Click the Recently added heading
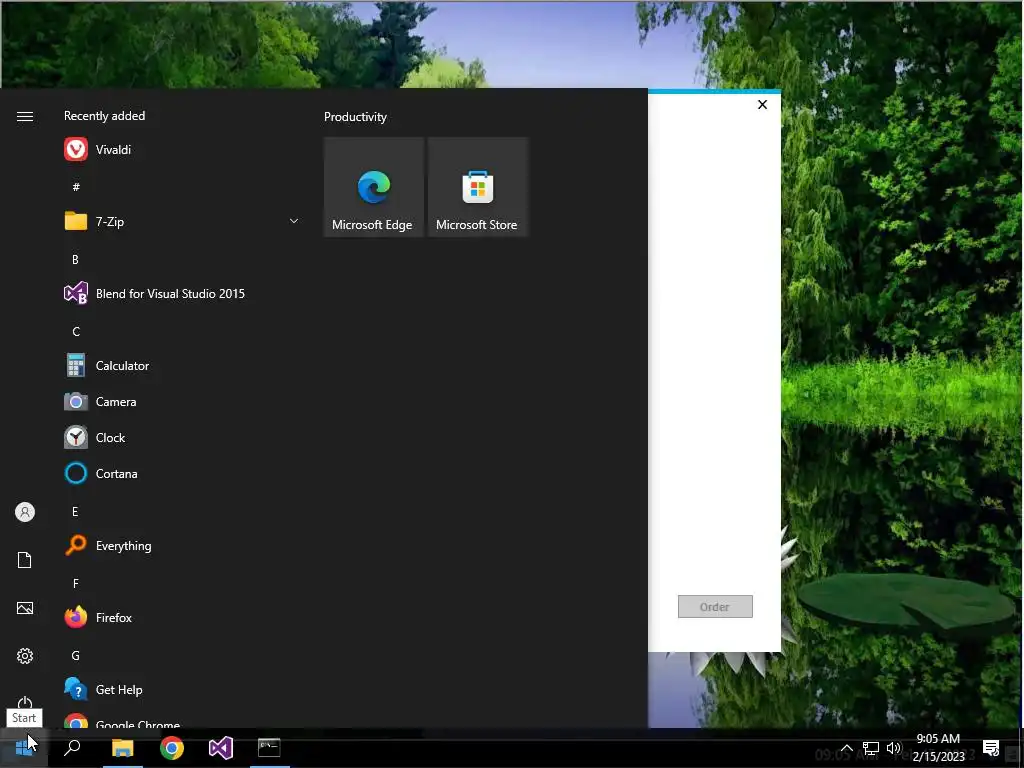1024x768 pixels. 104,116
